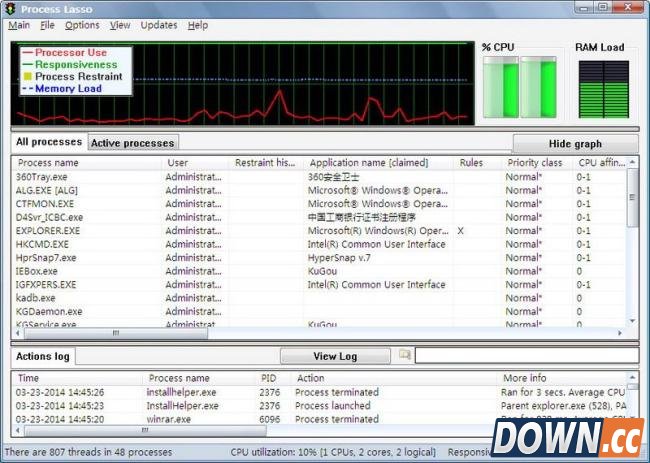Select the ALG.EXE [ALG] process row
The width and height of the screenshot is (650, 463).
coord(319,191)
